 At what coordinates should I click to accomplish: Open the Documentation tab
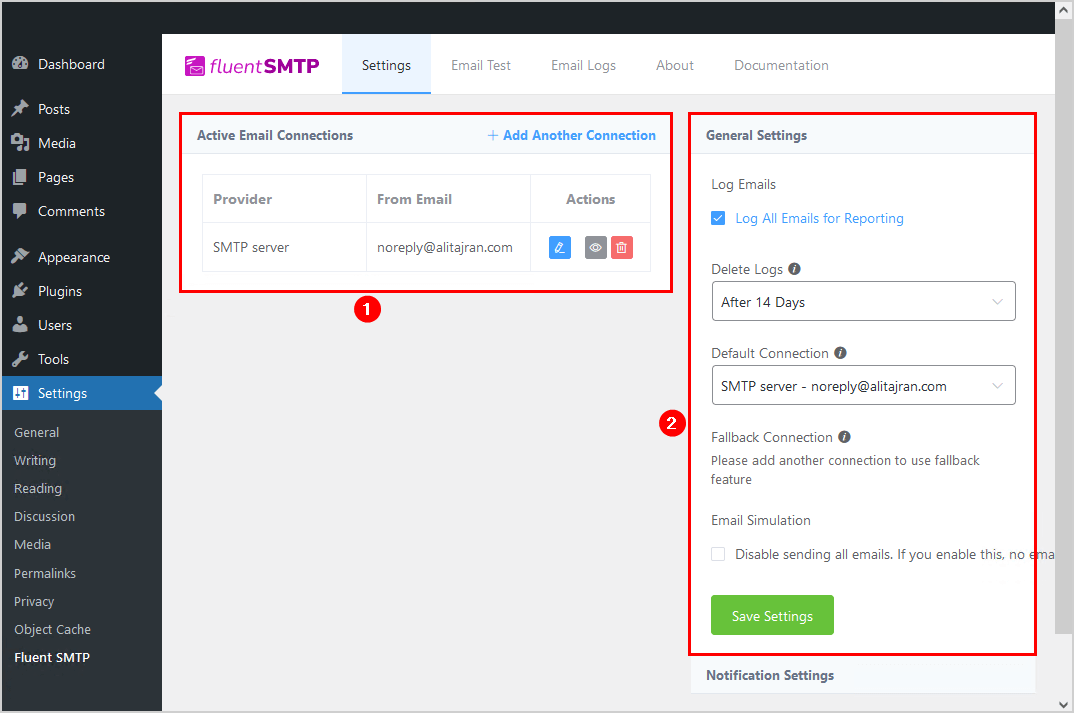pyautogui.click(x=782, y=65)
